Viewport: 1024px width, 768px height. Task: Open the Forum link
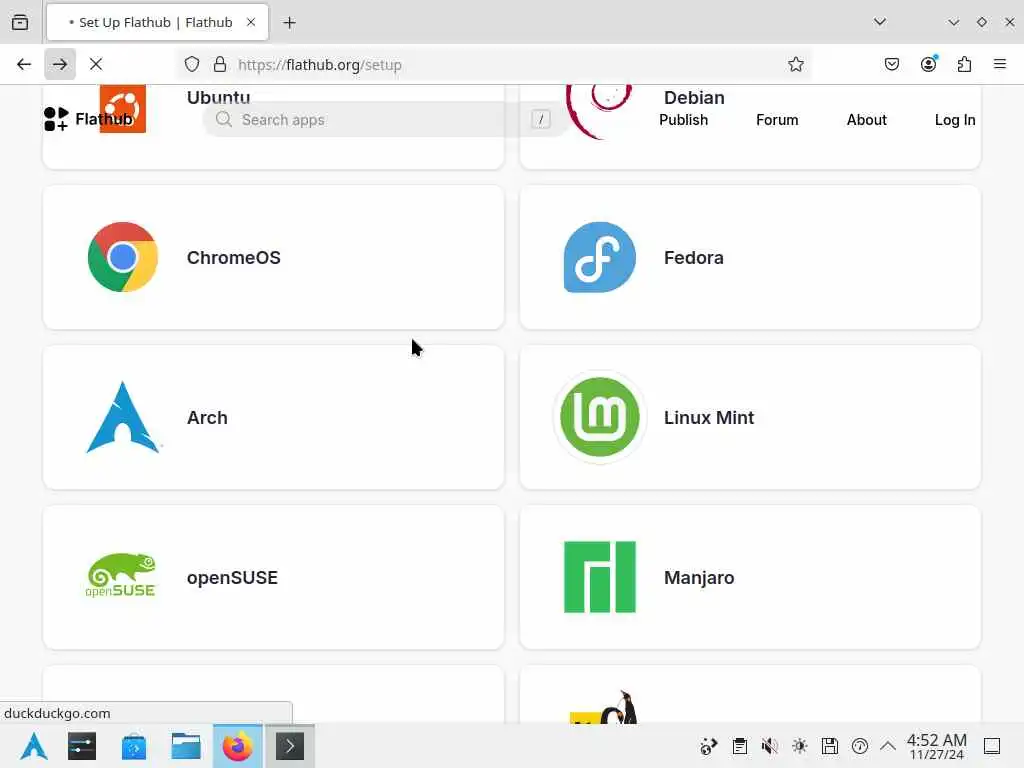[x=777, y=120]
